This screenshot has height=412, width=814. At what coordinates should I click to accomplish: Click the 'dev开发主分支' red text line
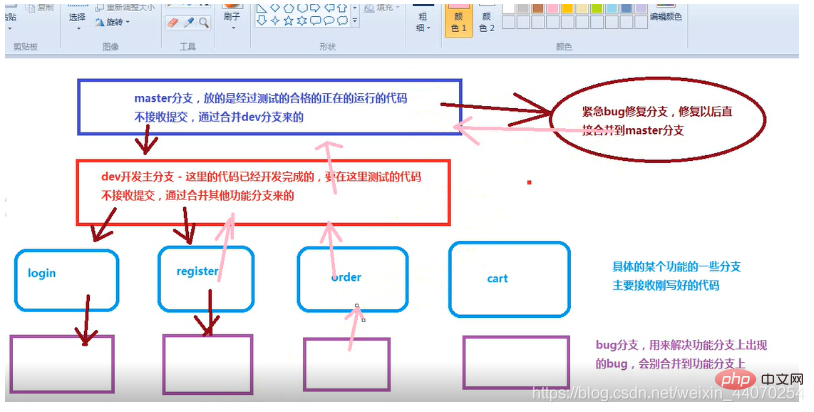point(261,177)
